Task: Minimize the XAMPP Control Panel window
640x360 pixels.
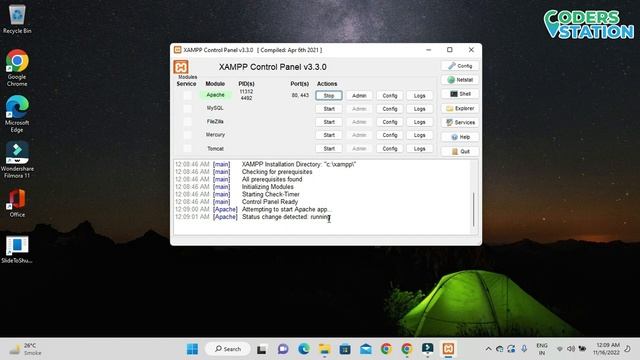Action: 428,50
